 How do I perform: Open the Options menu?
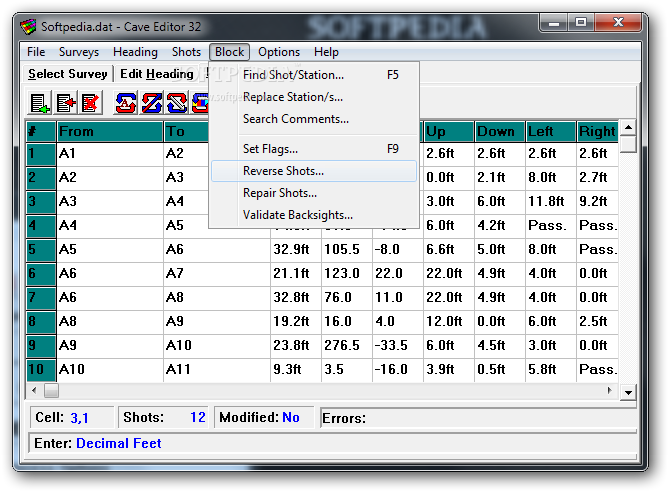(279, 52)
